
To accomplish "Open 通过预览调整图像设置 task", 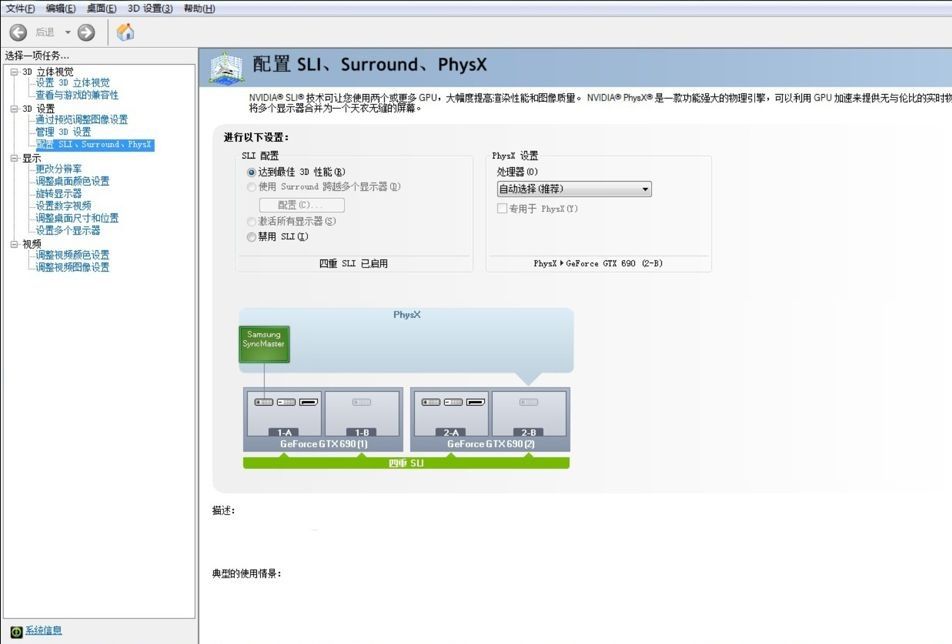I will tap(81, 120).
